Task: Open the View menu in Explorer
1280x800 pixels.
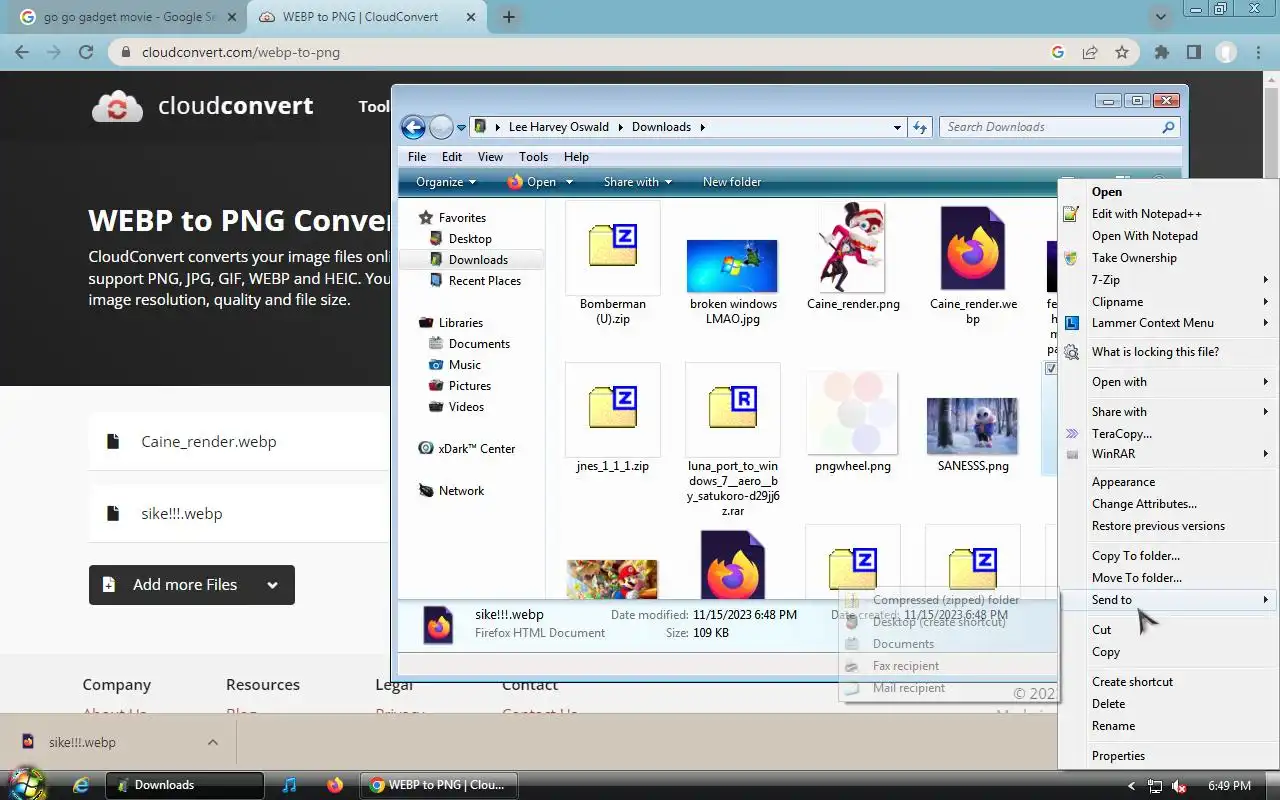Action: point(490,157)
